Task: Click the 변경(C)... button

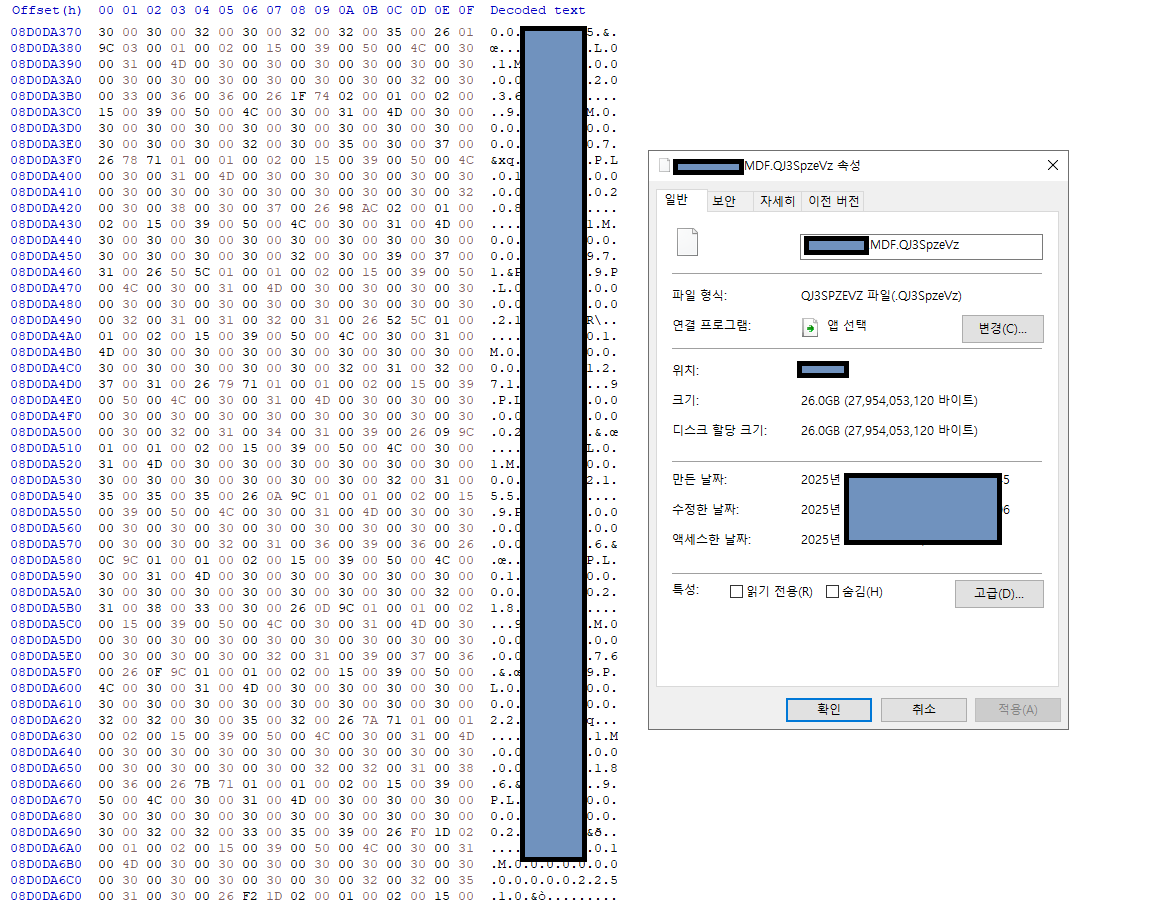Action: (1002, 329)
